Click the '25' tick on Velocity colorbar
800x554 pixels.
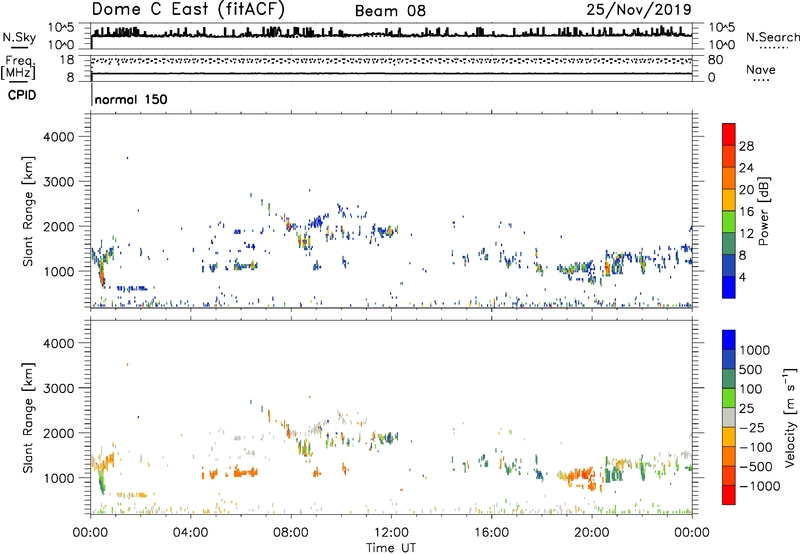(x=746, y=409)
